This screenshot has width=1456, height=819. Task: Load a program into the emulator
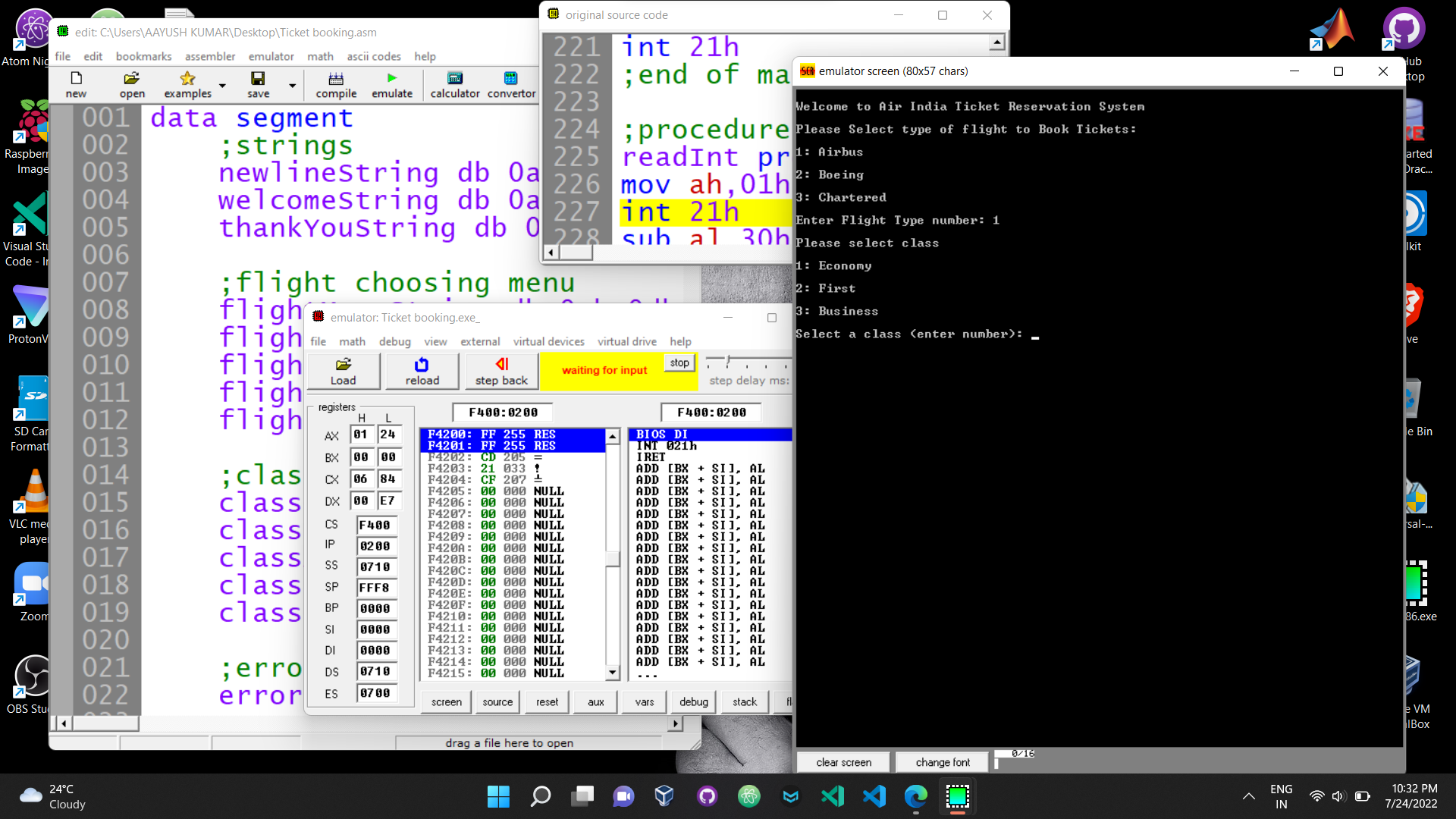pos(344,371)
